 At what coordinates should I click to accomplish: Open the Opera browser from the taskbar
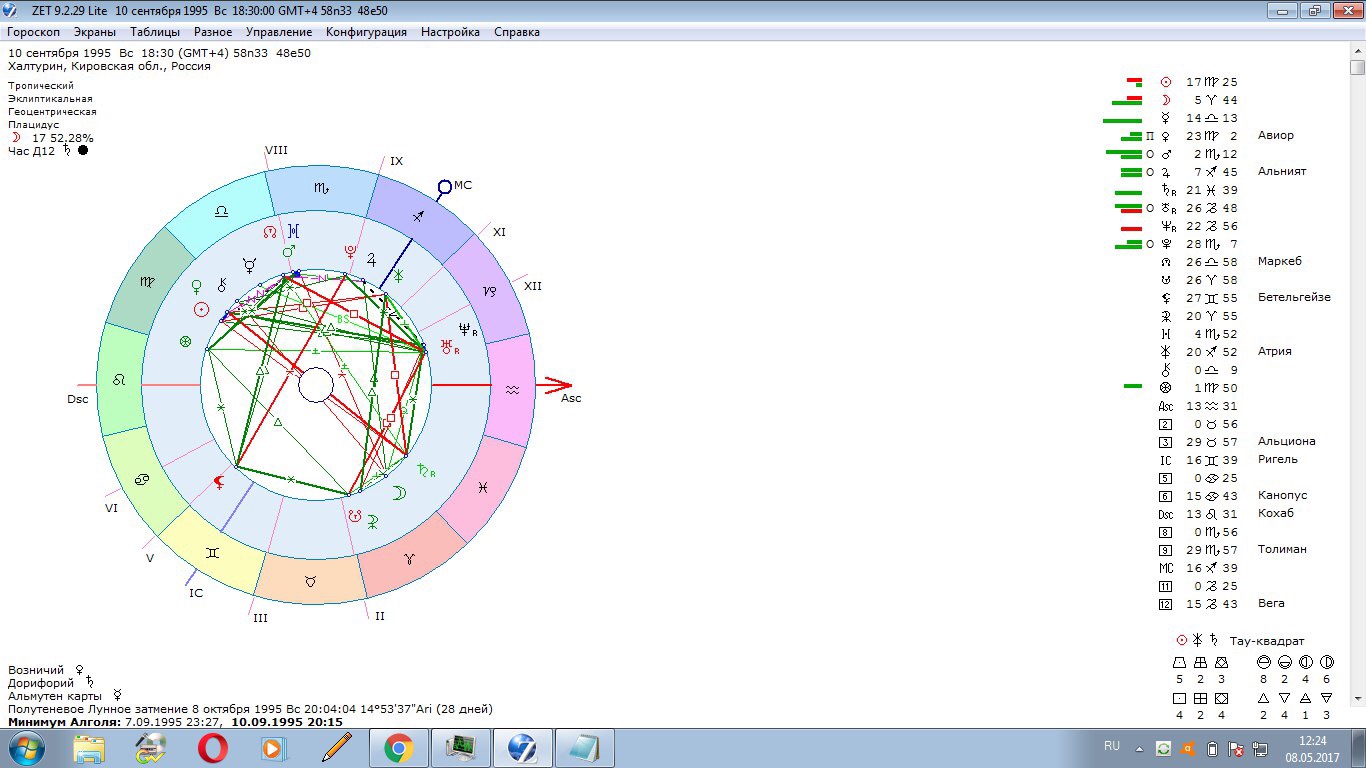pos(212,748)
